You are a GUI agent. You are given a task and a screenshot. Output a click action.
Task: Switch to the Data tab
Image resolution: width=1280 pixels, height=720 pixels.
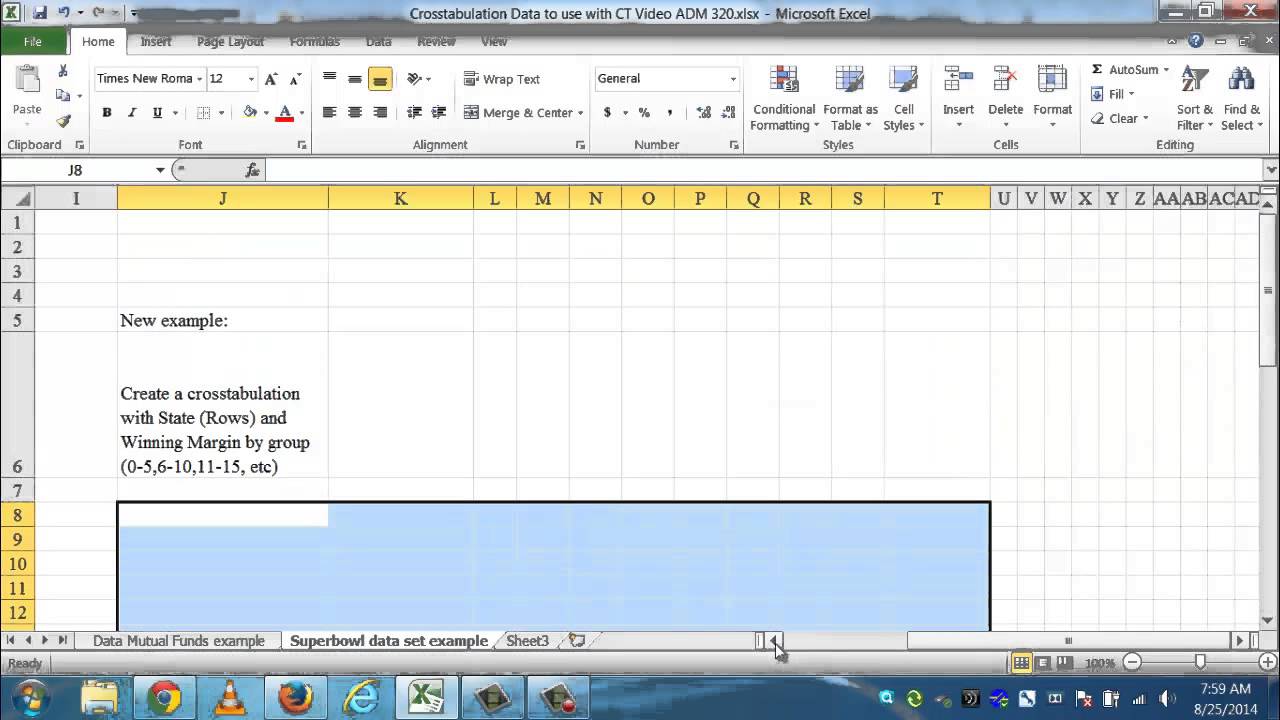379,42
